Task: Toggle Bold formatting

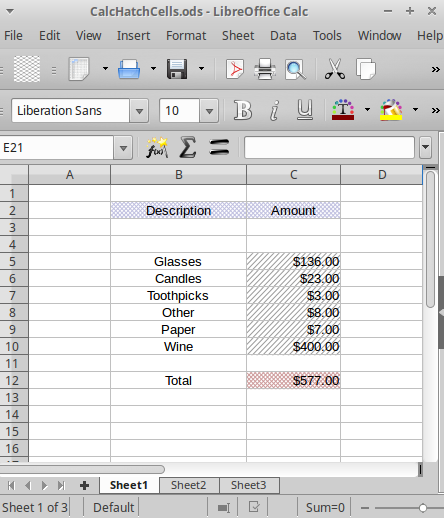Action: click(243, 110)
